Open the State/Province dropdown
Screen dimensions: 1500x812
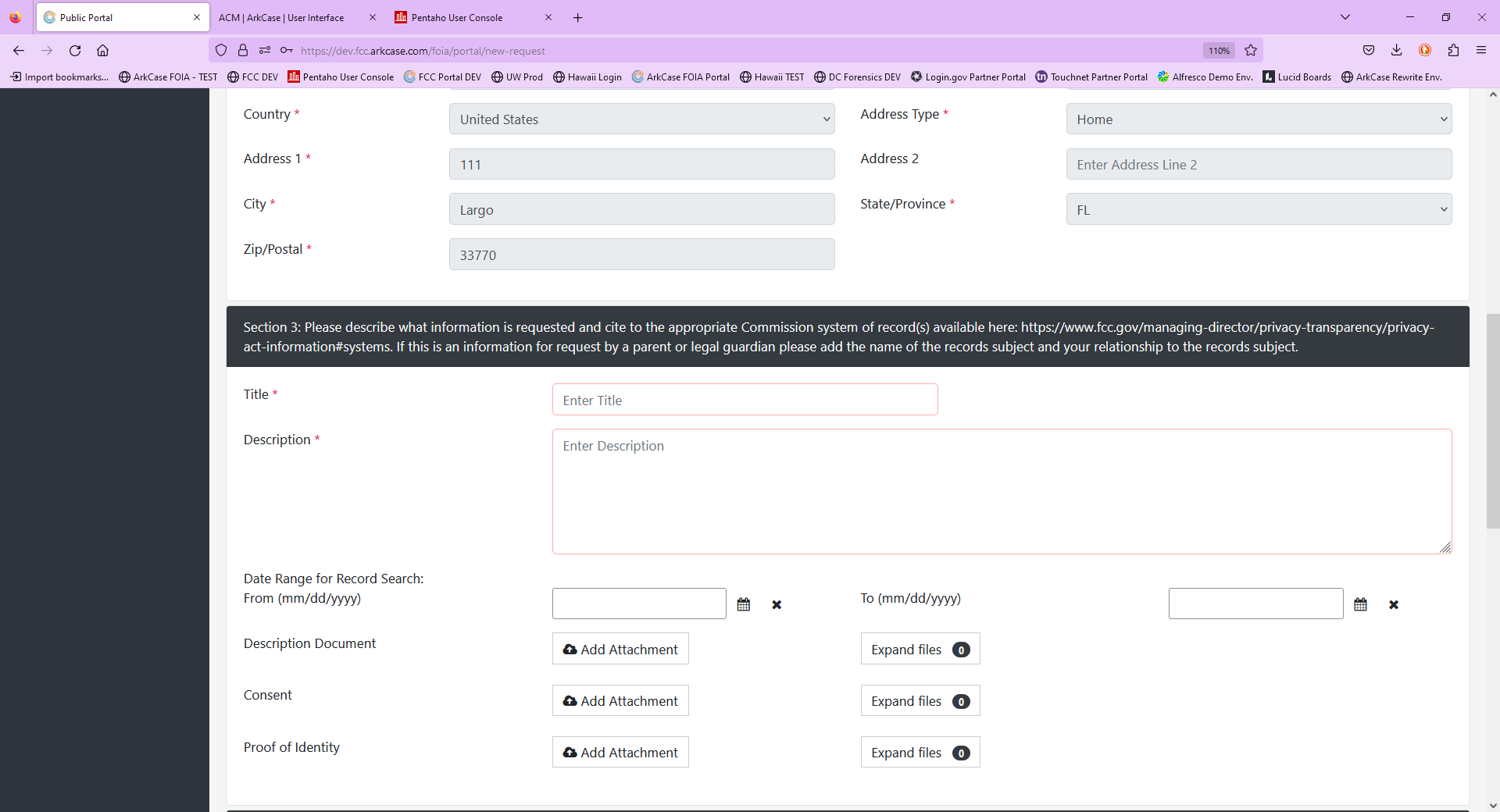[1259, 209]
